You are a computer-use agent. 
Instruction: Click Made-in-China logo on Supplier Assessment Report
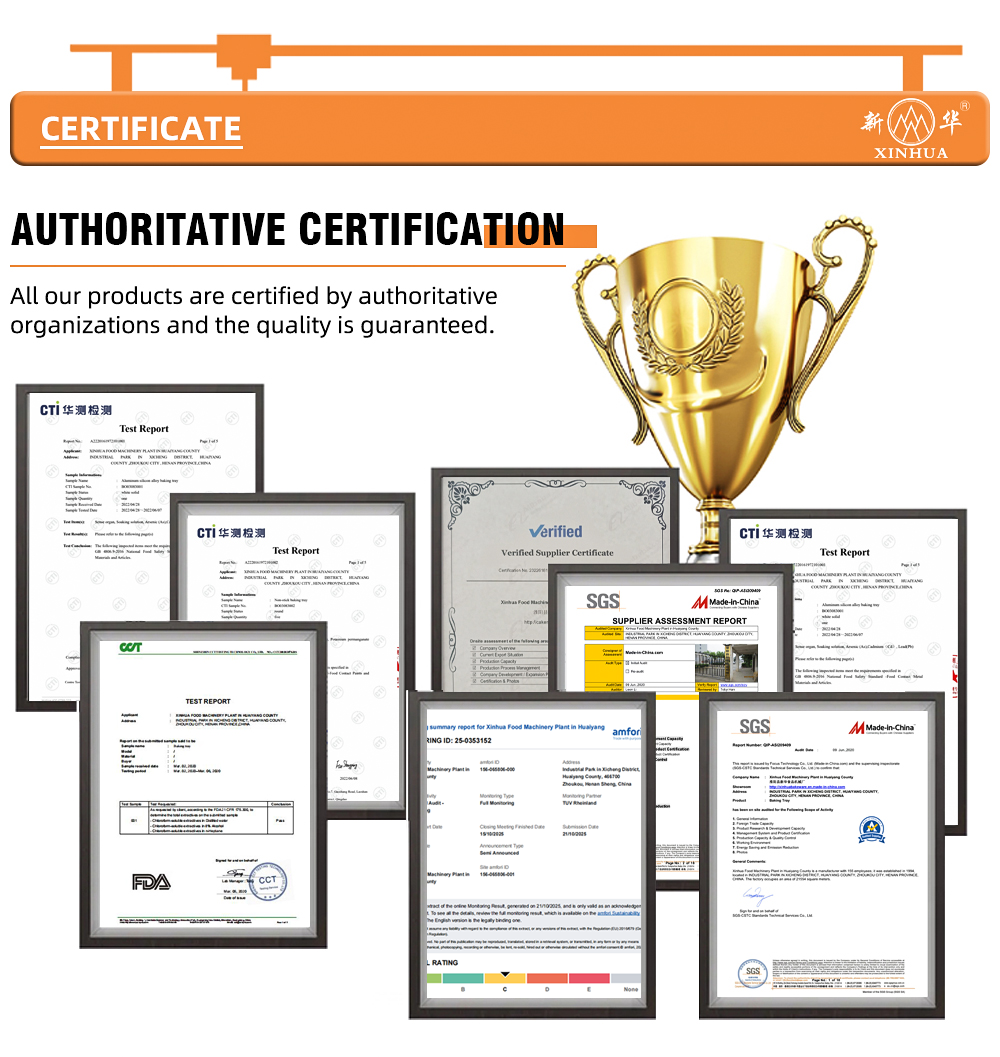(726, 602)
